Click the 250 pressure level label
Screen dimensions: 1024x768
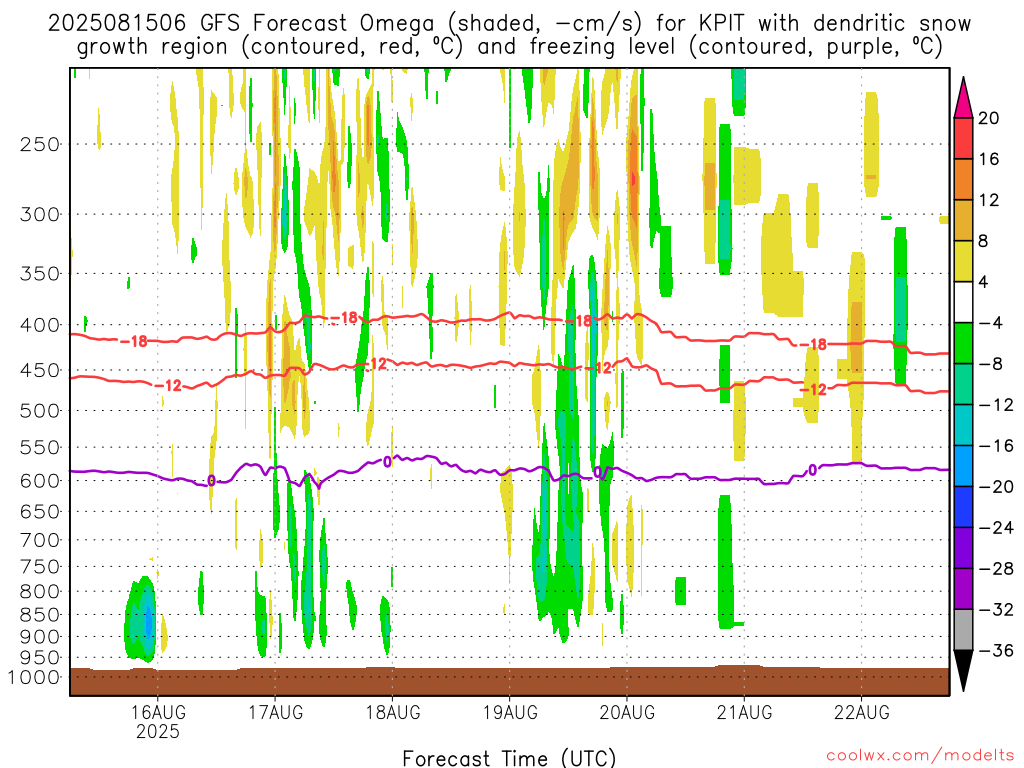(x=40, y=144)
